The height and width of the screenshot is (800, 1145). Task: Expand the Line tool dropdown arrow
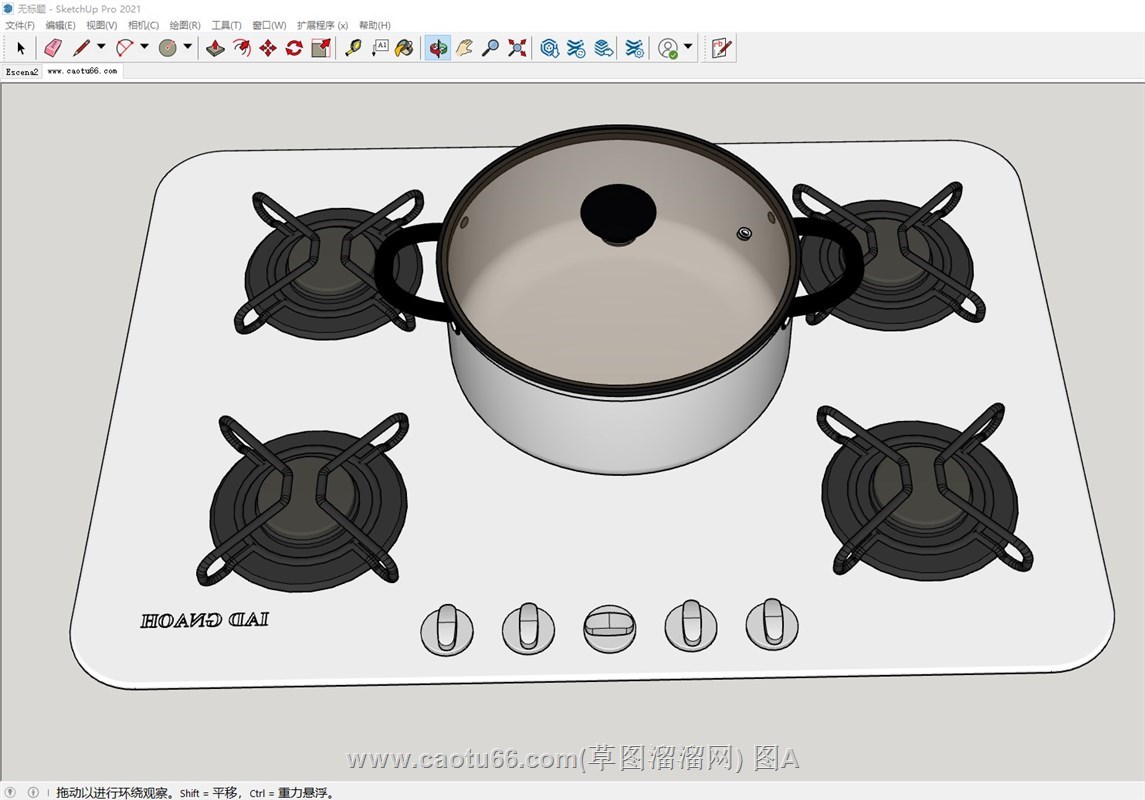pyautogui.click(x=101, y=47)
